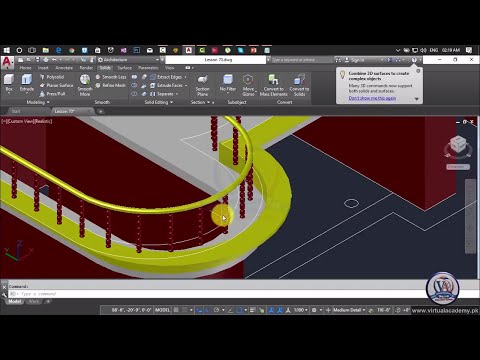Click the Section Plane tool
This screenshot has width=480, height=360.
tap(202, 85)
